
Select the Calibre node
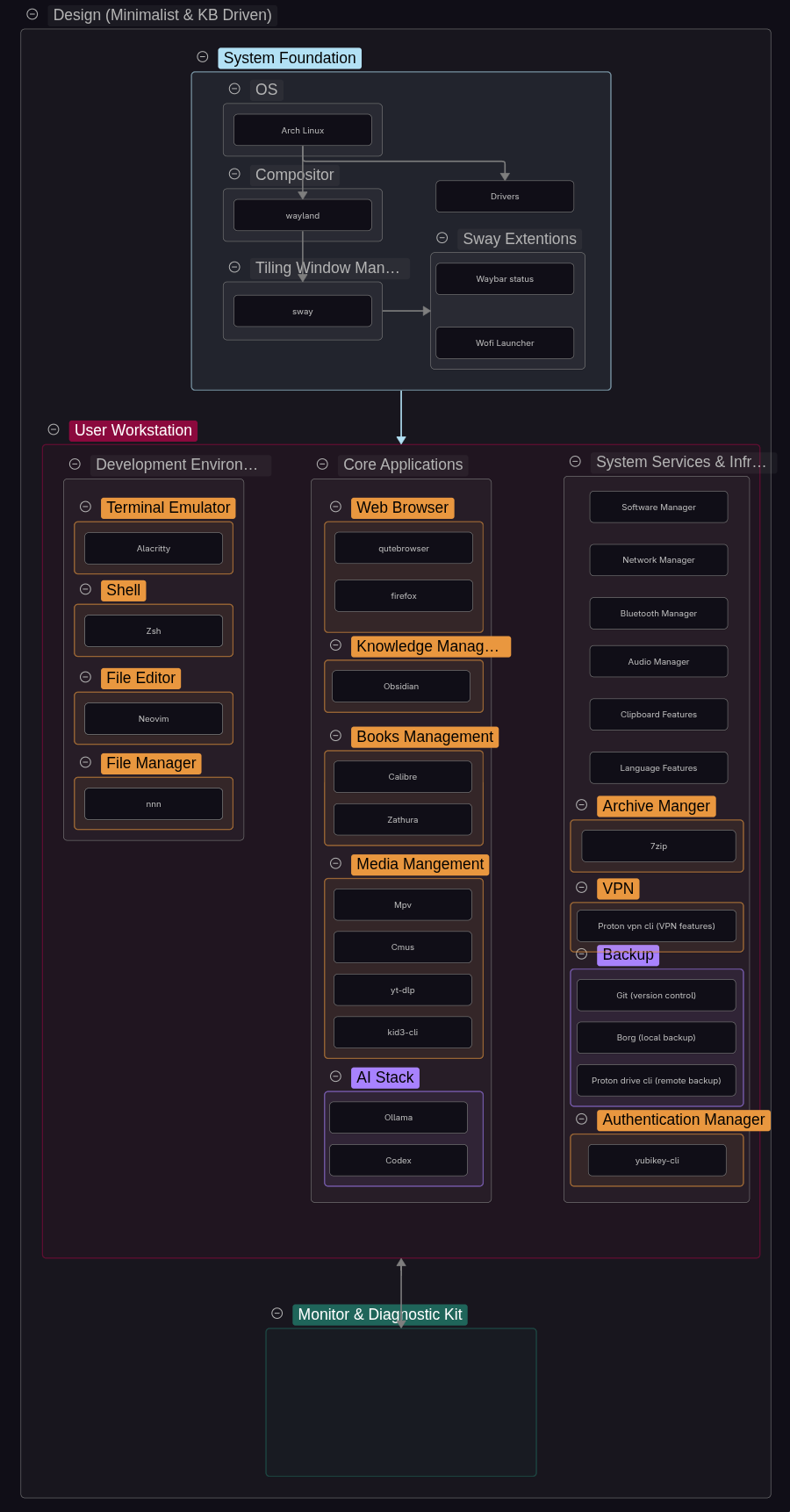point(403,776)
